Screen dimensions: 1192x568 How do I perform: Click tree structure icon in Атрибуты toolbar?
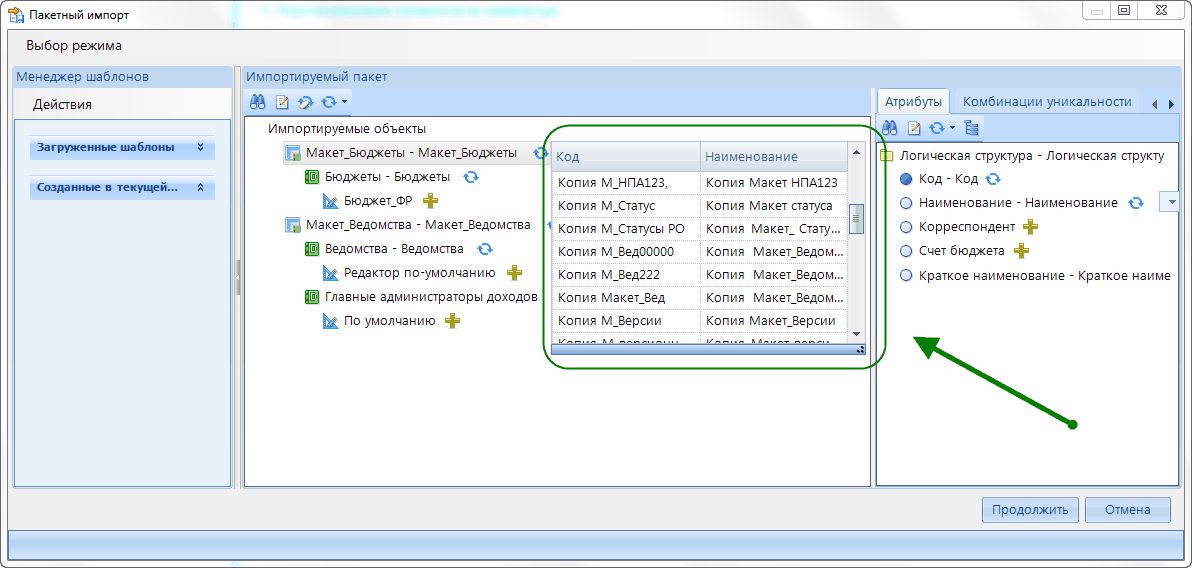pyautogui.click(x=972, y=128)
